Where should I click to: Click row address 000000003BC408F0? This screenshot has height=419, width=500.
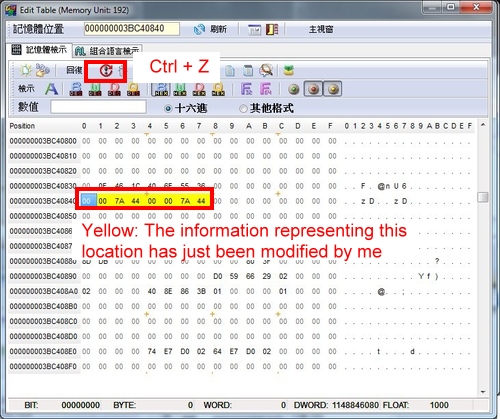click(x=43, y=366)
